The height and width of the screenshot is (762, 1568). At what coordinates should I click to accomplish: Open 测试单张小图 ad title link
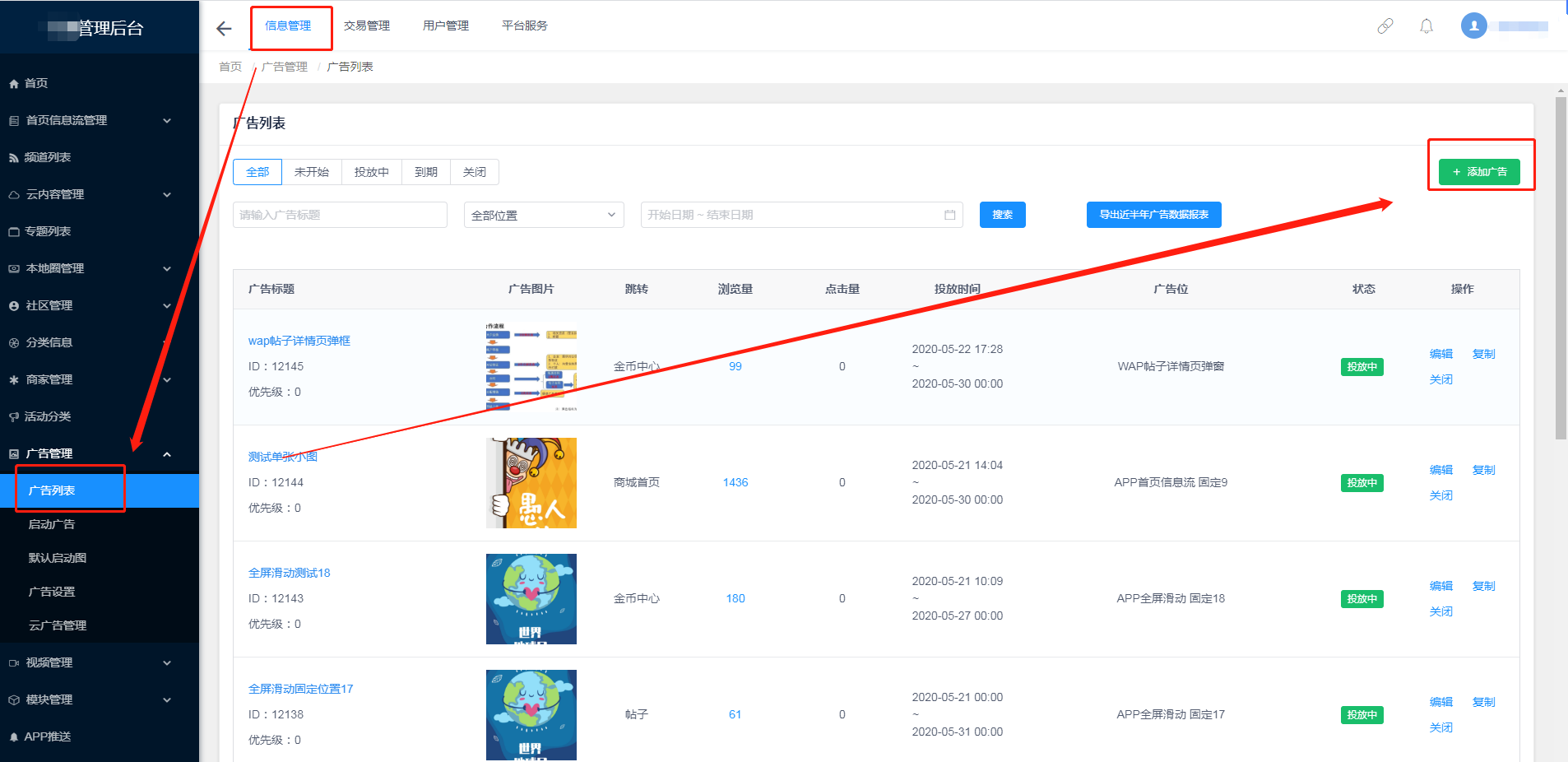[x=283, y=457]
